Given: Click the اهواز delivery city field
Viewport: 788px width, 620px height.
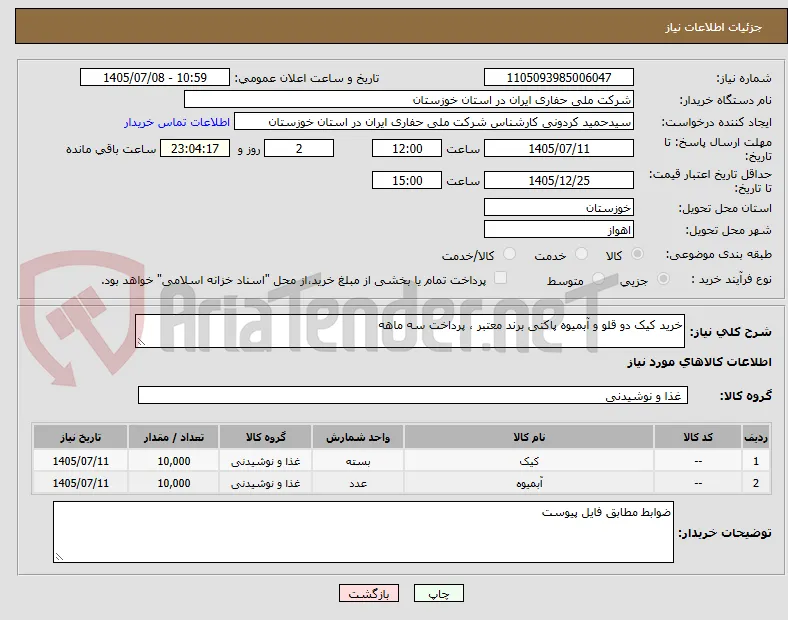Looking at the screenshot, I should pos(558,229).
